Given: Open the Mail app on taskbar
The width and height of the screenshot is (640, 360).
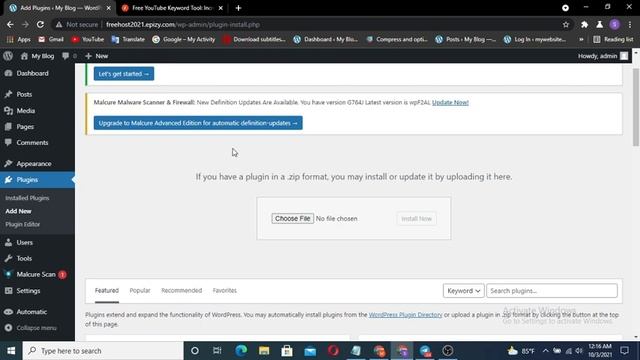Looking at the screenshot, I should tap(310, 351).
